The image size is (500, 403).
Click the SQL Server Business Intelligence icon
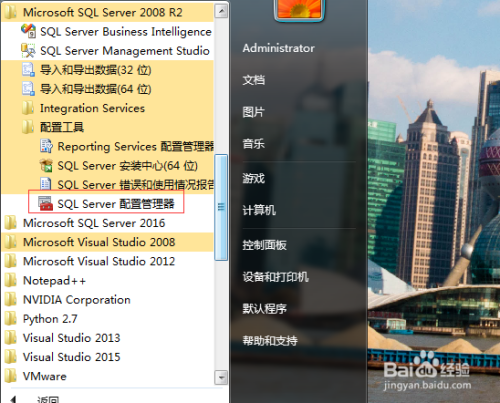click(x=28, y=31)
